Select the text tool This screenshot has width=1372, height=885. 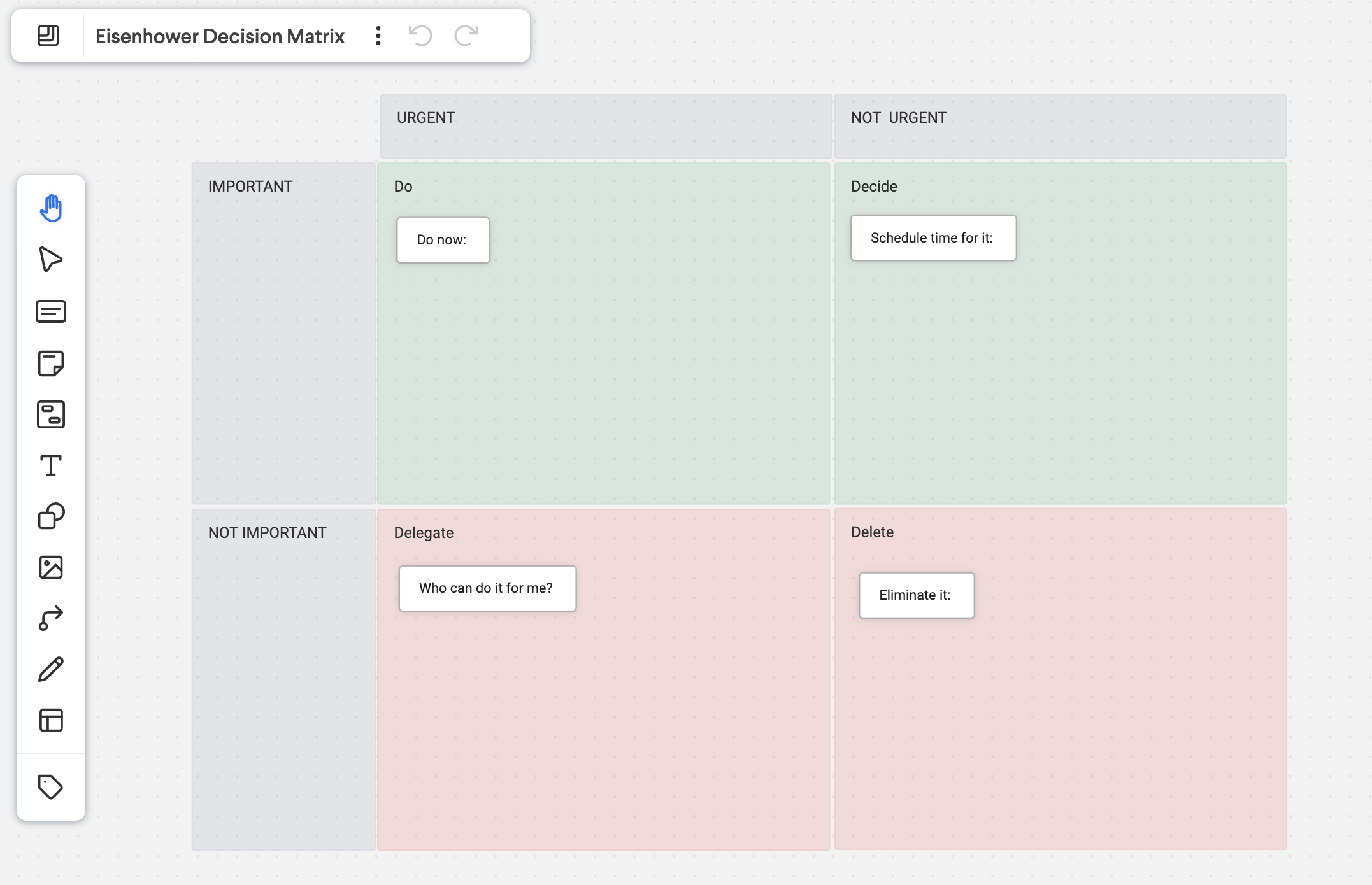51,465
